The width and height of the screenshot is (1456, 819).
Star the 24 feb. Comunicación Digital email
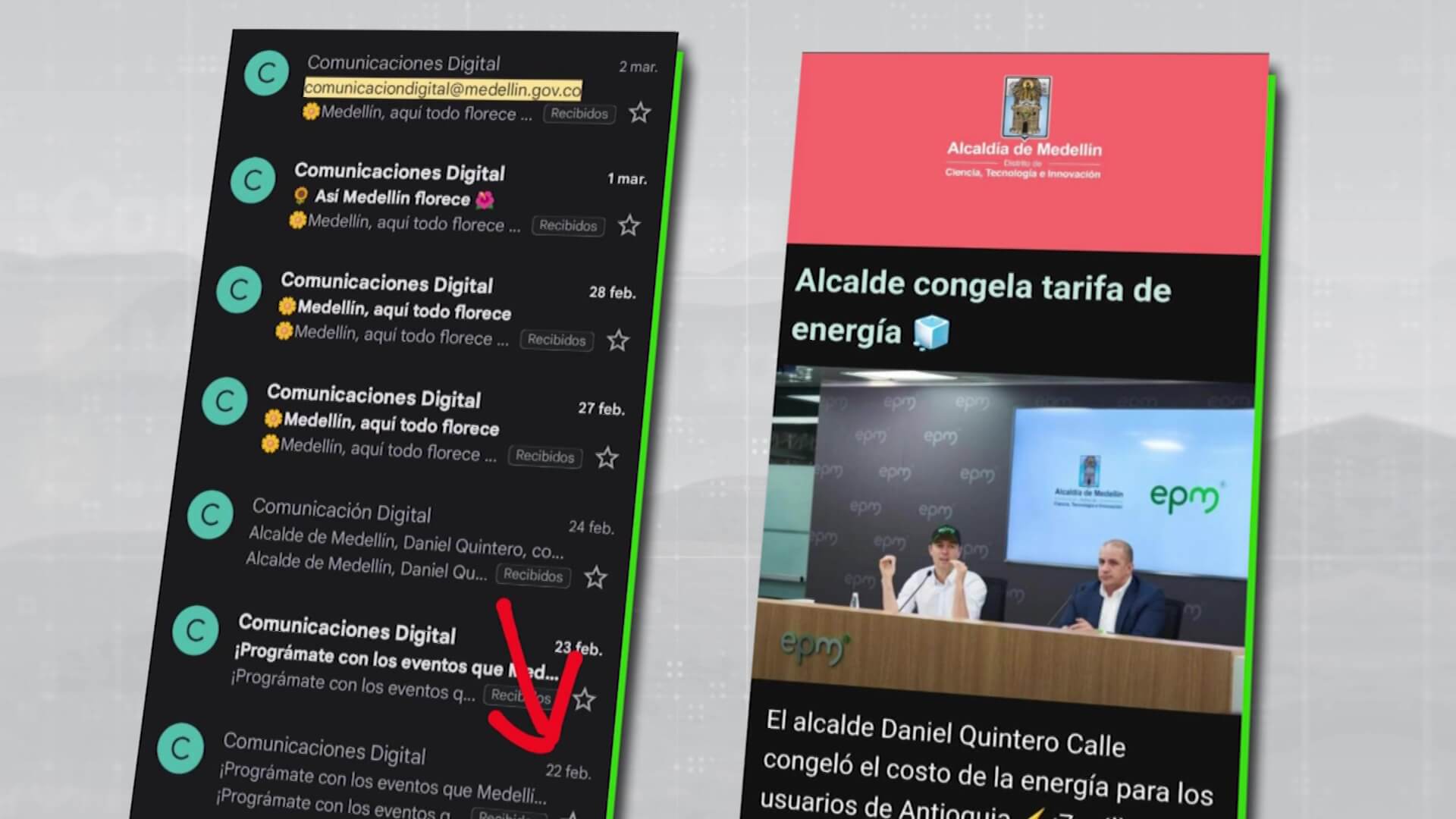(595, 578)
